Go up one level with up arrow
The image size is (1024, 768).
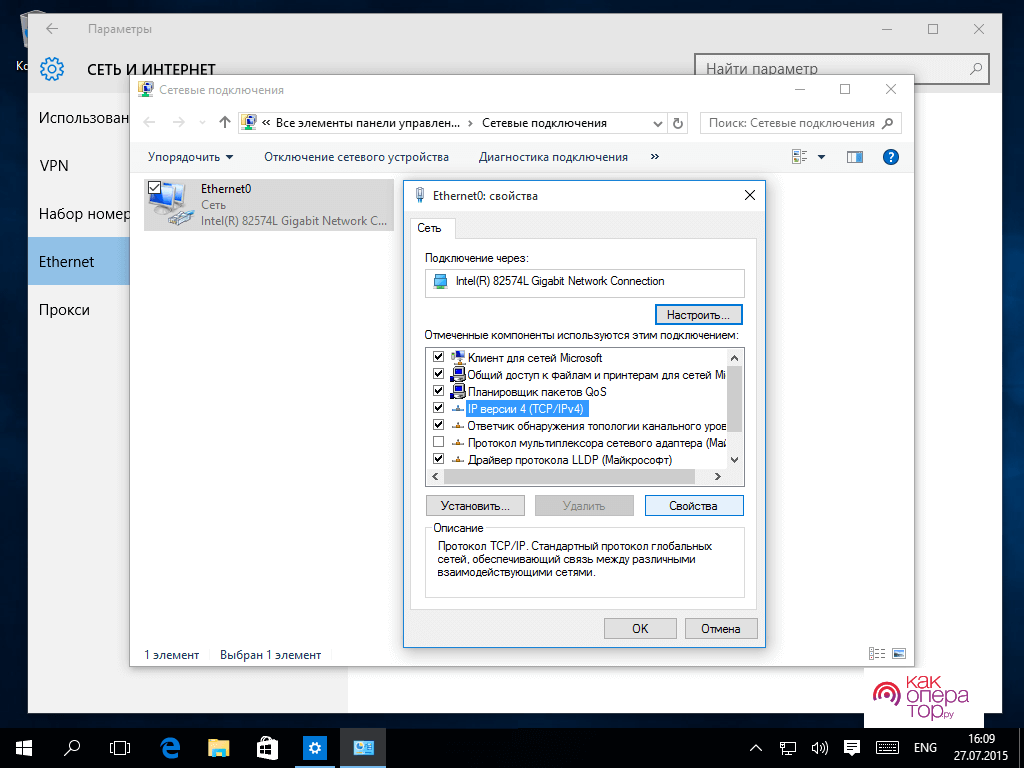point(225,123)
